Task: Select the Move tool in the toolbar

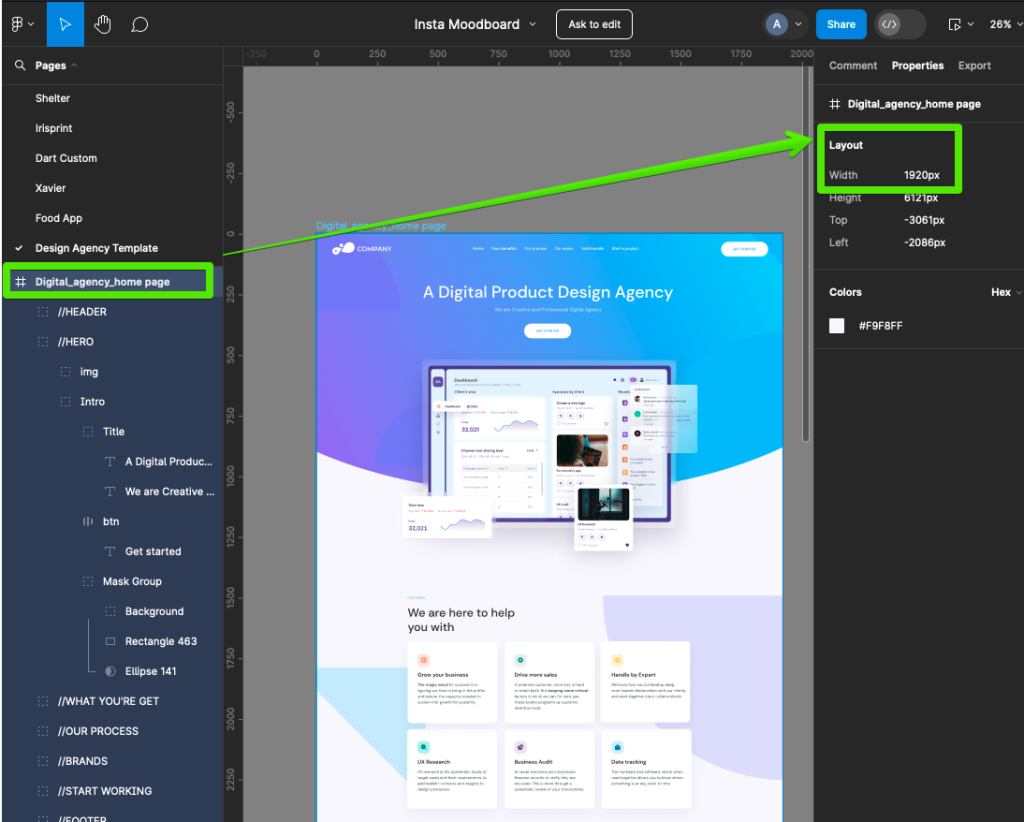Action: 66,24
